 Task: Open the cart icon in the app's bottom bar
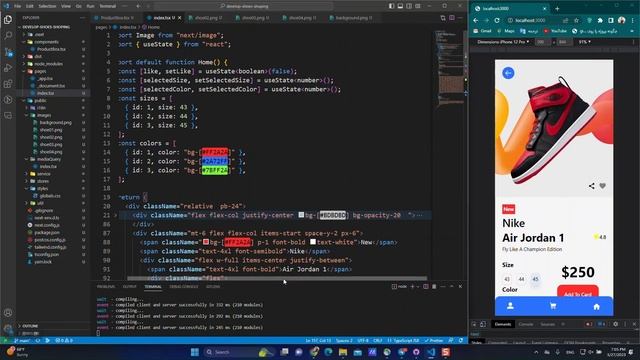(553, 306)
